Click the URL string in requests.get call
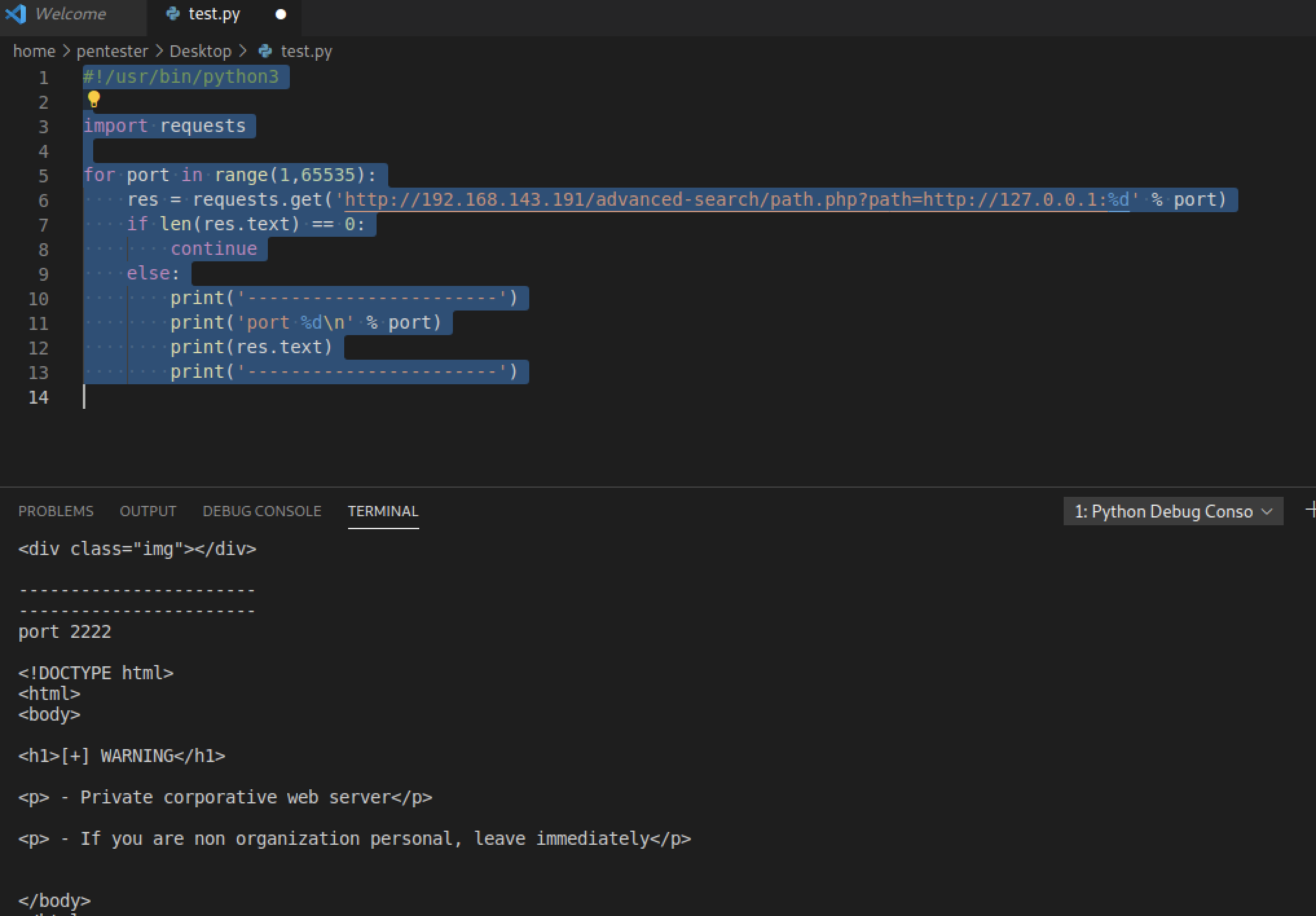 click(x=737, y=200)
